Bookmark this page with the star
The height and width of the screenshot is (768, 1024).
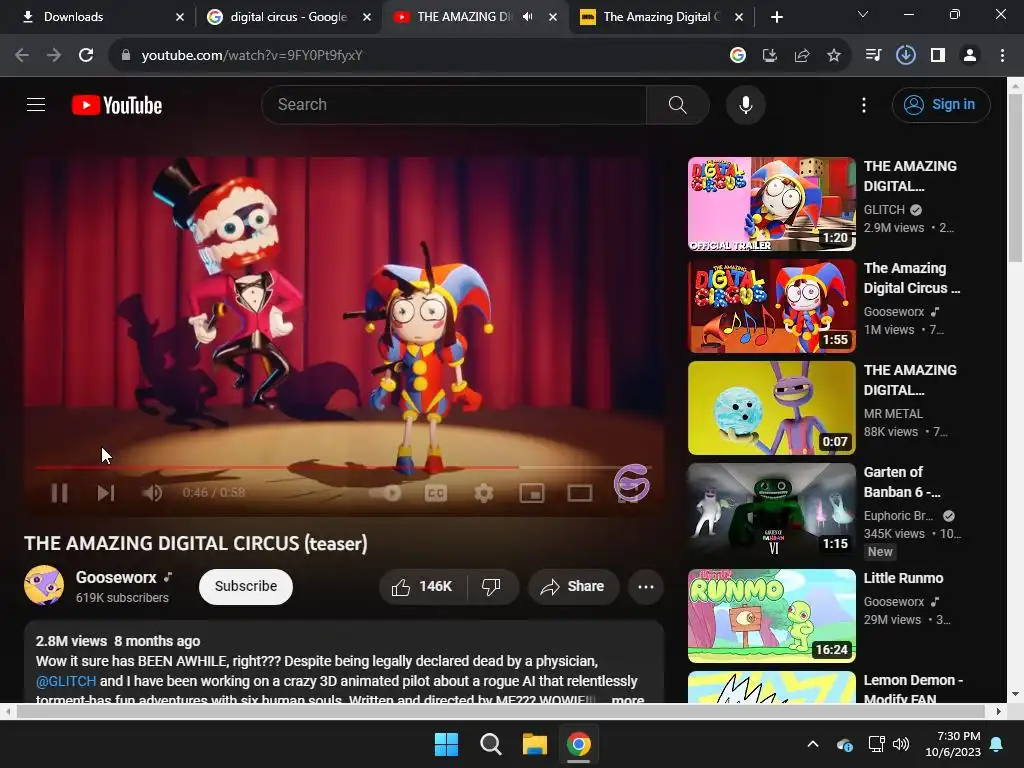coord(833,56)
